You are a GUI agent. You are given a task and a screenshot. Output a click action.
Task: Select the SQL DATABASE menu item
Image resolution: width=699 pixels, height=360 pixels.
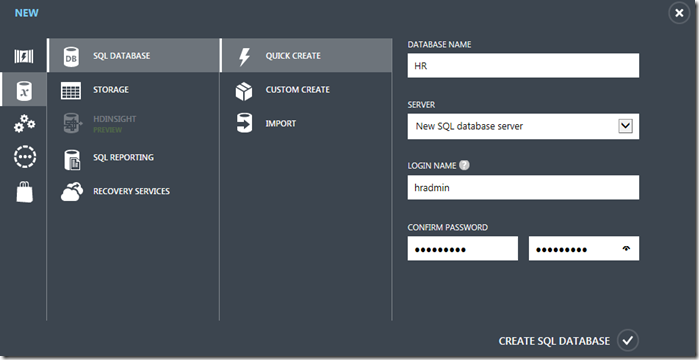coord(133,56)
